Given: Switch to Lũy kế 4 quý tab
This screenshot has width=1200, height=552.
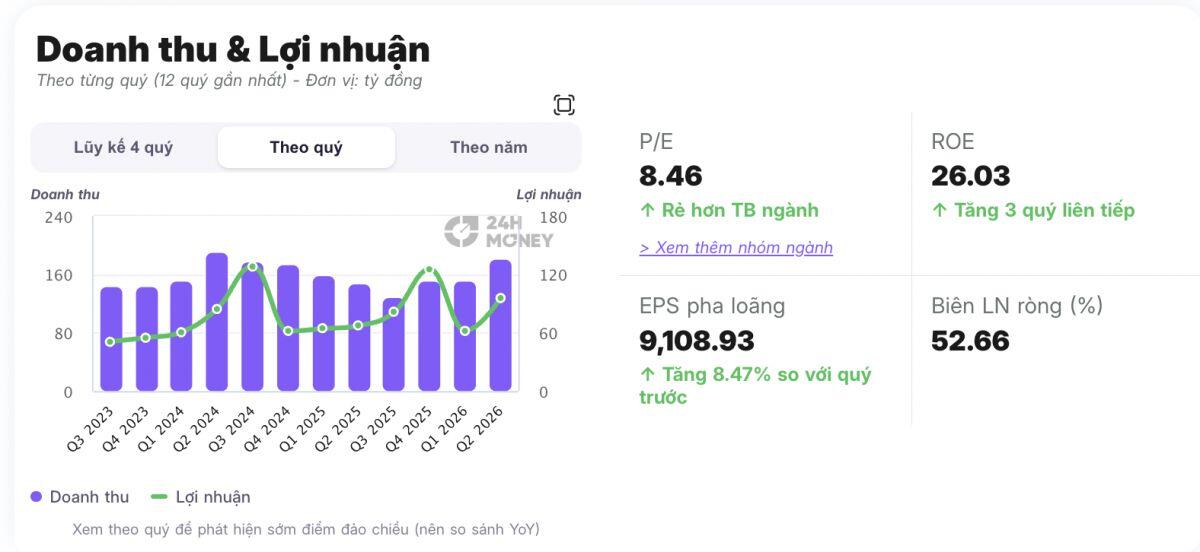Looking at the screenshot, I should [x=123, y=147].
